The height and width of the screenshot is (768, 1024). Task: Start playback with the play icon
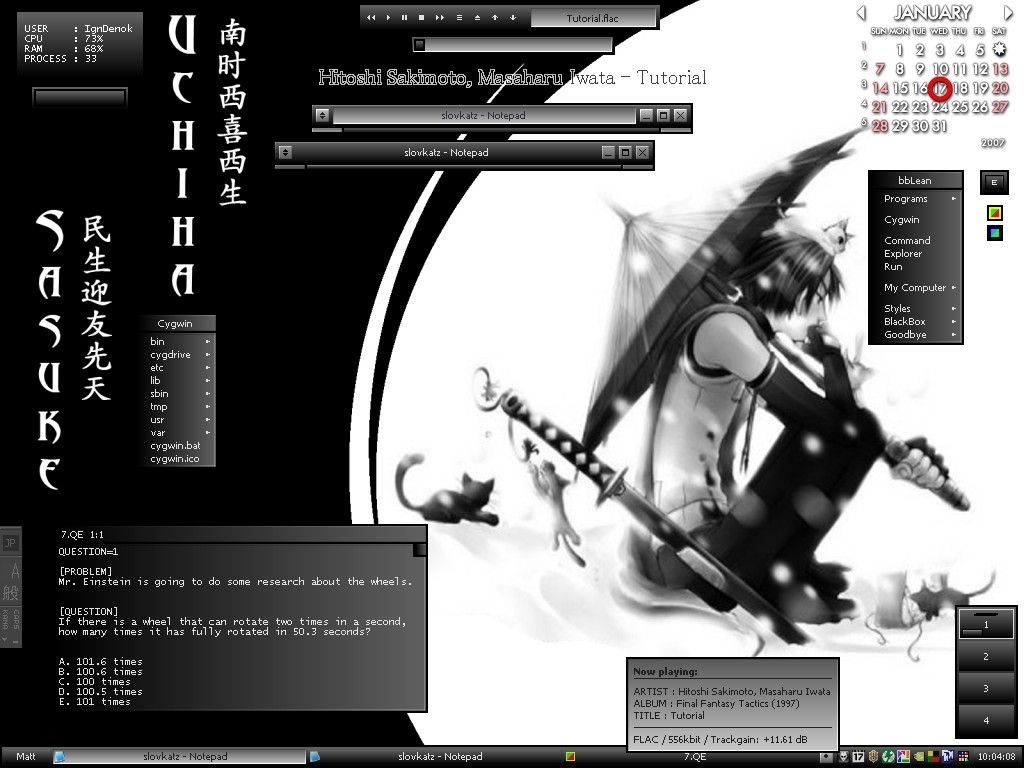click(388, 18)
